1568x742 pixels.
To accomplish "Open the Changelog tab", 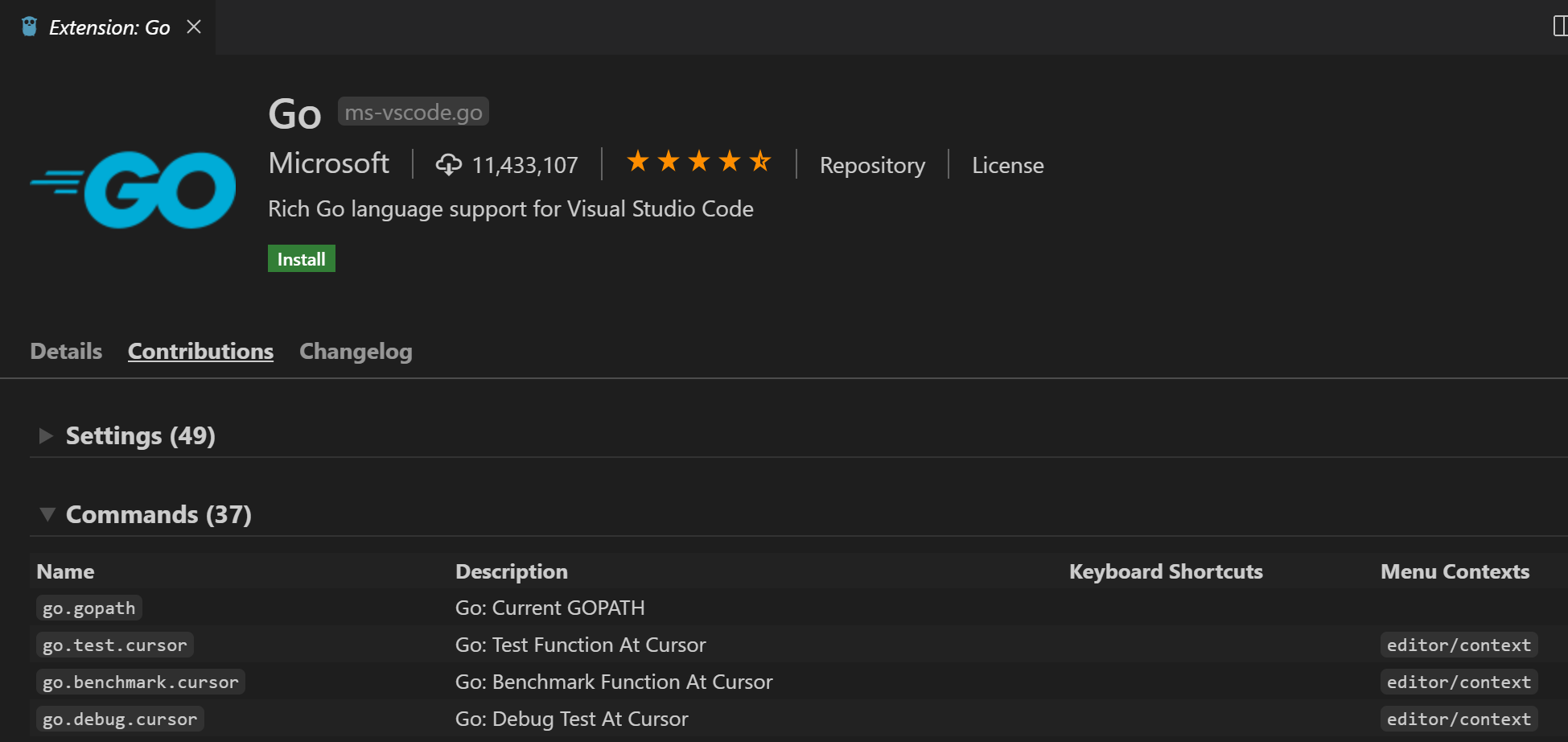I will (x=356, y=352).
